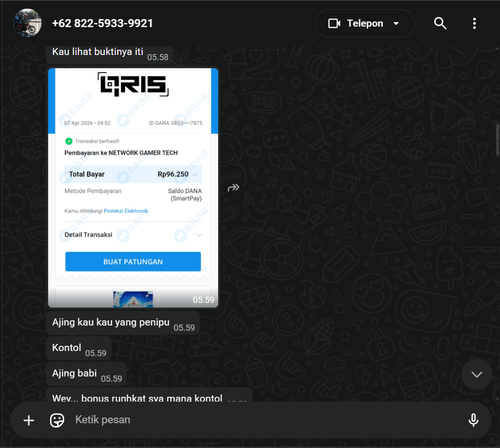The image size is (500, 448).
Task: Open the three-dot chat menu
Action: pyautogui.click(x=474, y=23)
